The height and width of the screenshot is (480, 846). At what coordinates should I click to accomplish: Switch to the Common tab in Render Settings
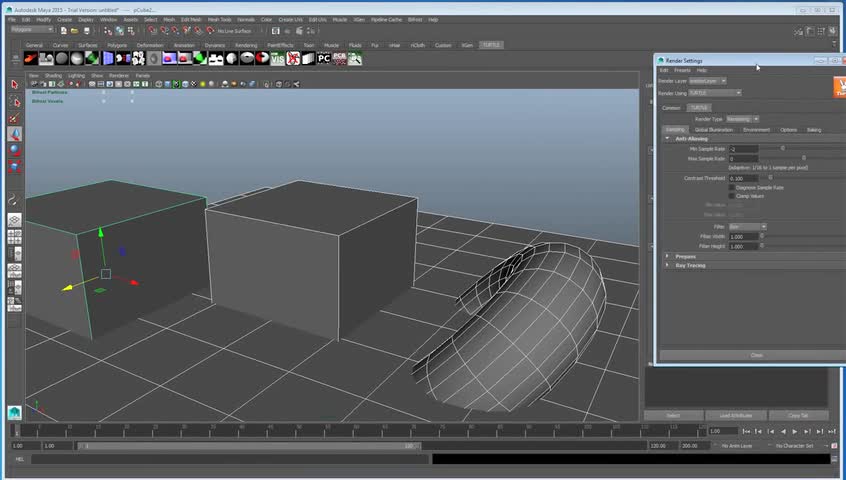pos(671,108)
